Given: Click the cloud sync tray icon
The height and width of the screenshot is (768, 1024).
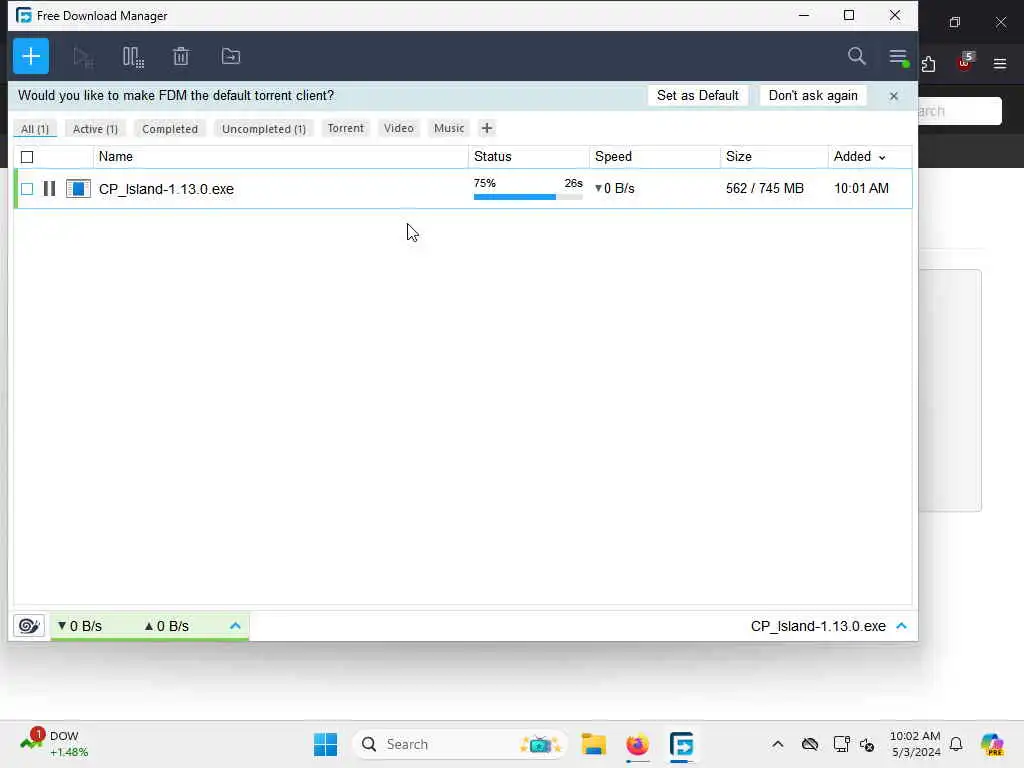Looking at the screenshot, I should click(810, 744).
